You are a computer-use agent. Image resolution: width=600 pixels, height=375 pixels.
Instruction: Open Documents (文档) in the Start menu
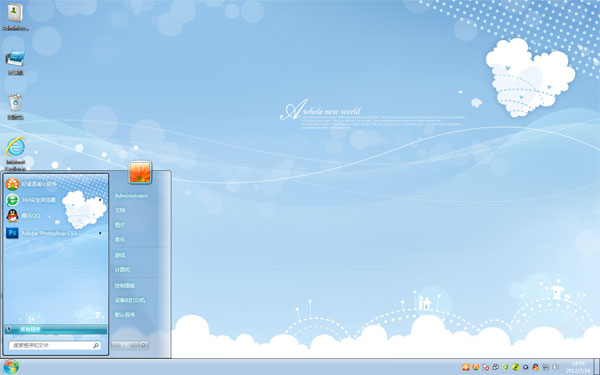coord(120,210)
